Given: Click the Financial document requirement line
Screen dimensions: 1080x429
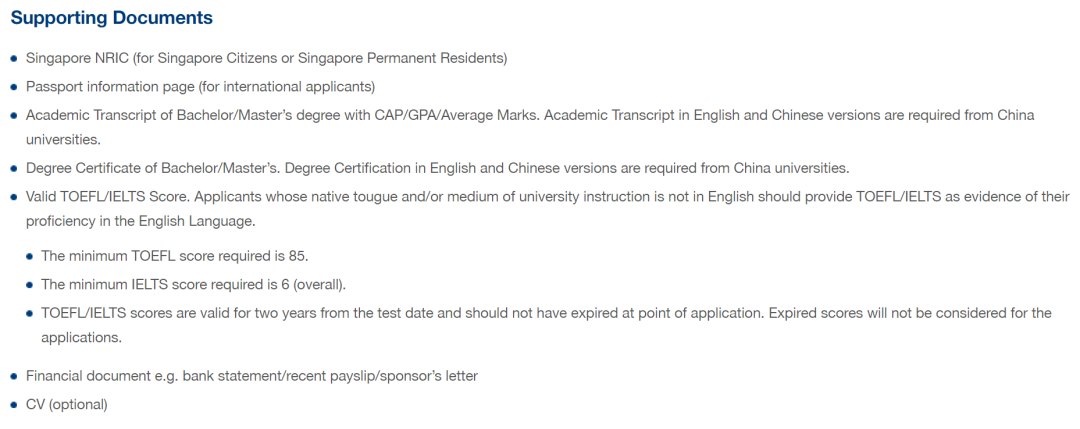Looking at the screenshot, I should point(252,376).
